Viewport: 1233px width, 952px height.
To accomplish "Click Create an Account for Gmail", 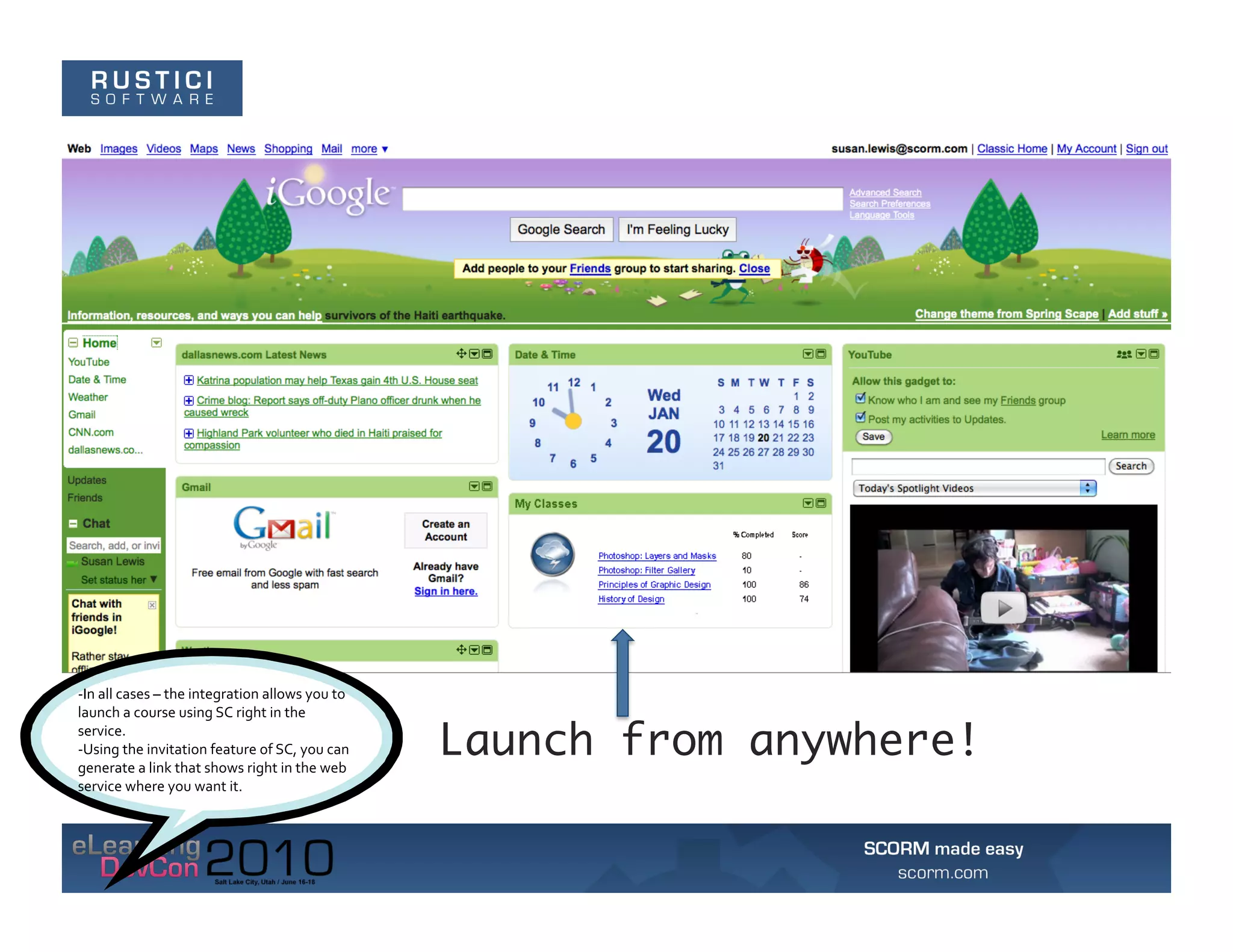I will click(x=446, y=530).
